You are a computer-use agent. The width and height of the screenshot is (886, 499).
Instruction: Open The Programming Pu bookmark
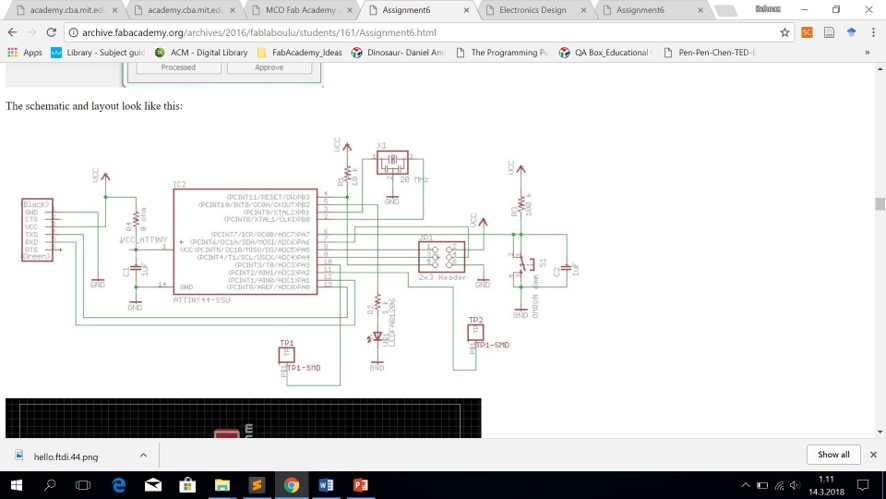(x=502, y=53)
